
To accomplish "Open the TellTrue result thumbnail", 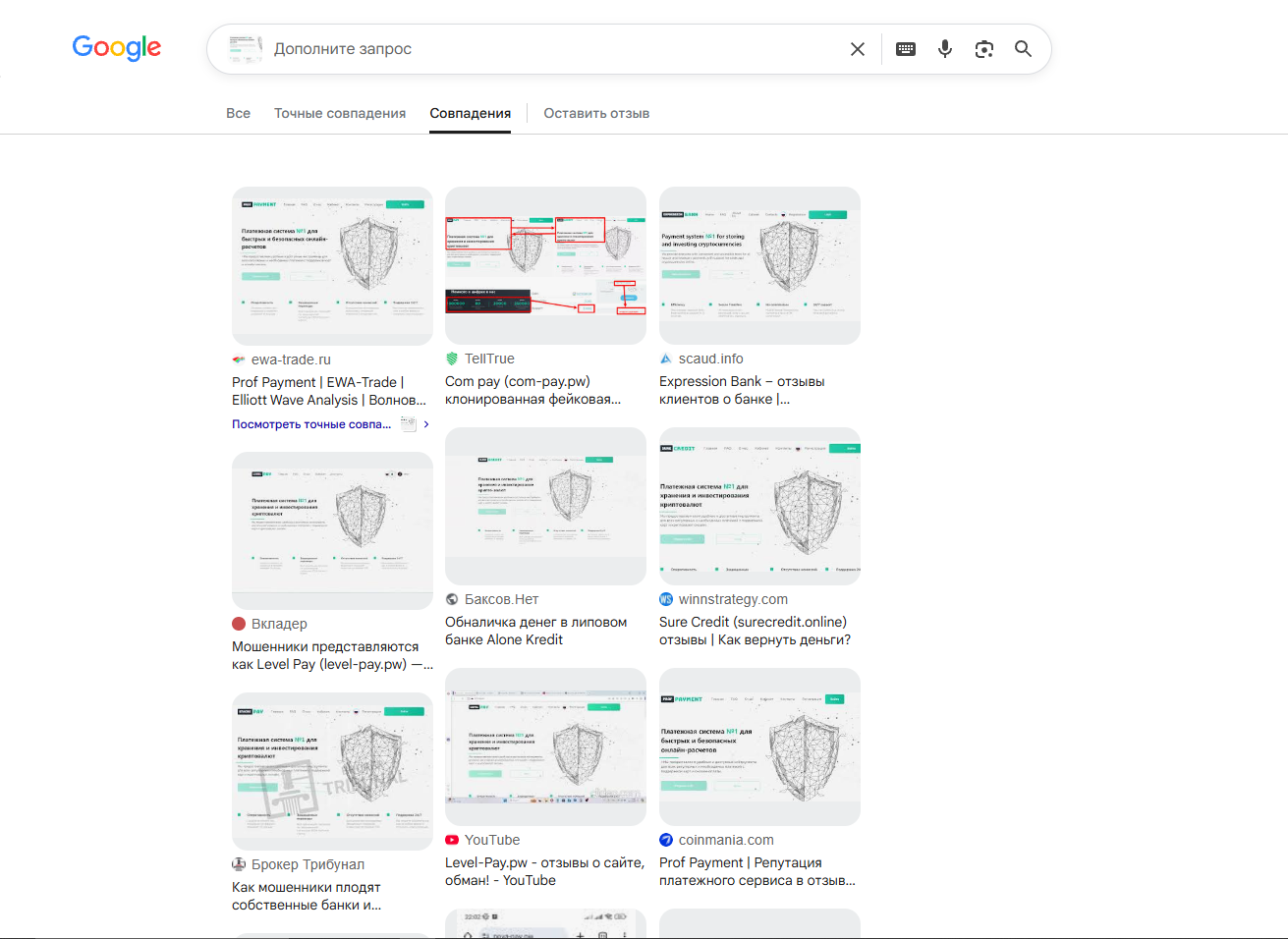I will [x=545, y=265].
